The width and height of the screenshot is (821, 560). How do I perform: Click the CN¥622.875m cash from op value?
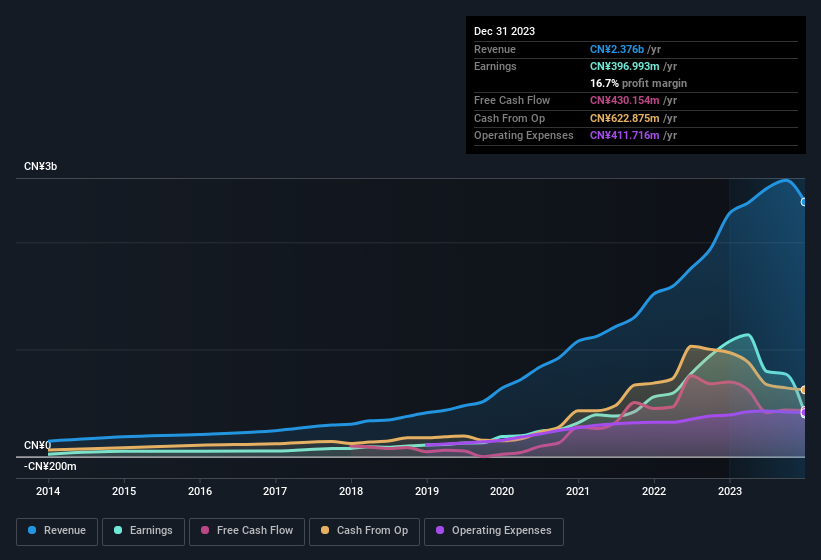click(x=625, y=118)
